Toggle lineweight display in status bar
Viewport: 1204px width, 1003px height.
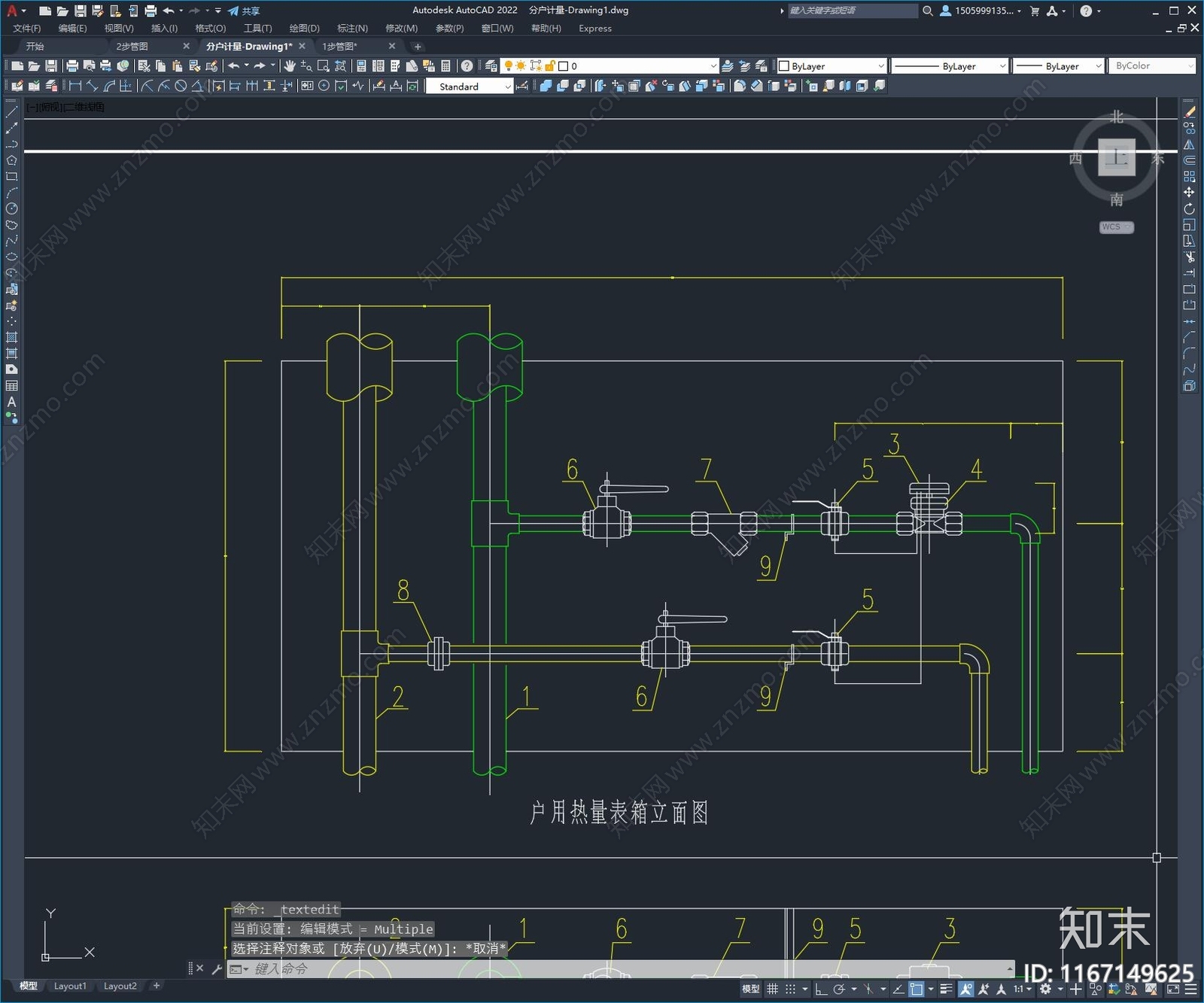tap(947, 989)
